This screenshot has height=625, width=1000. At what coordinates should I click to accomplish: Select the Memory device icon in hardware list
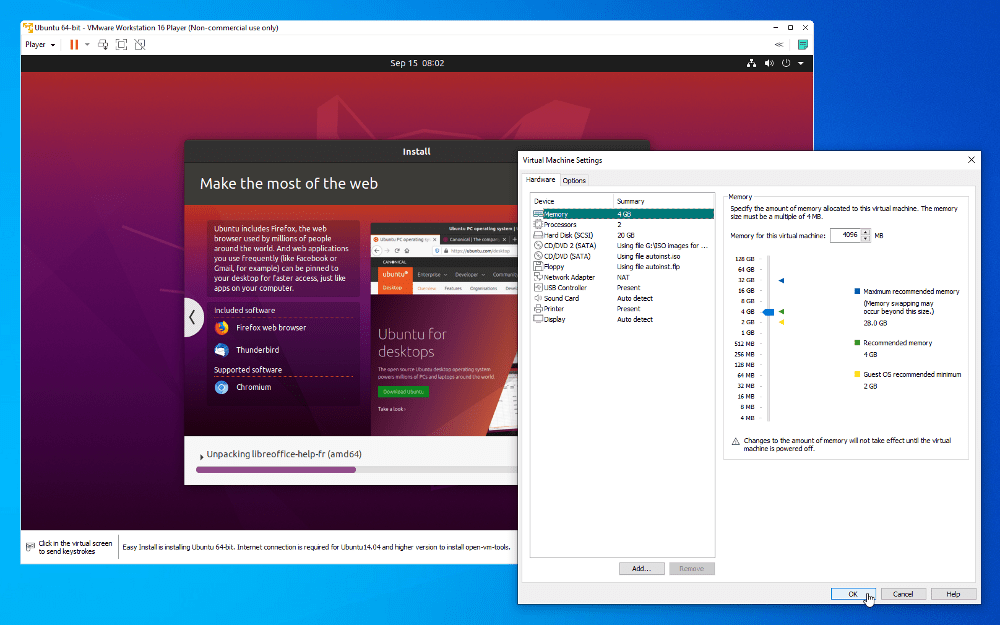tap(538, 213)
